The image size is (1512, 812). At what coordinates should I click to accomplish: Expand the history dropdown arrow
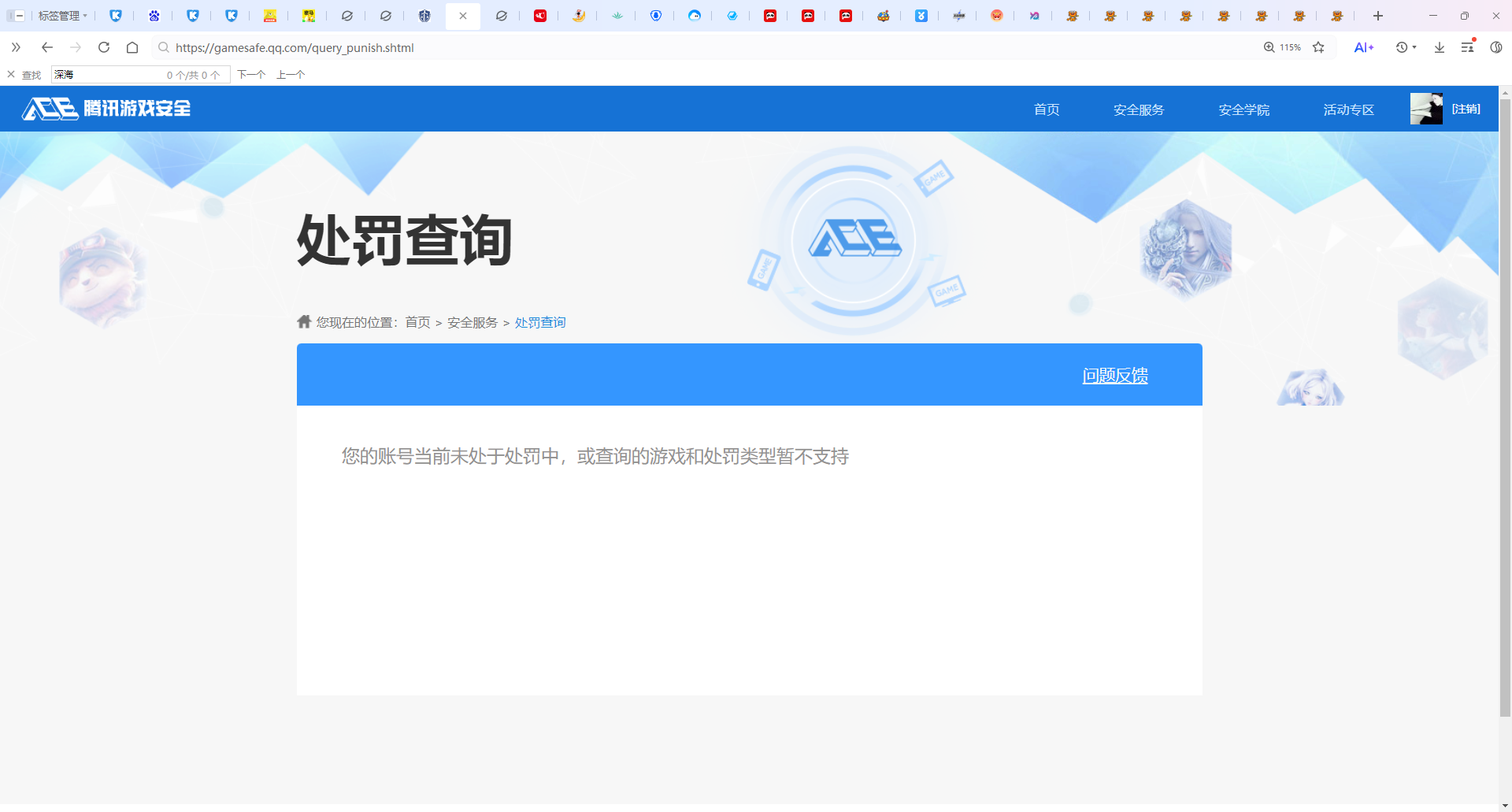[x=1414, y=47]
